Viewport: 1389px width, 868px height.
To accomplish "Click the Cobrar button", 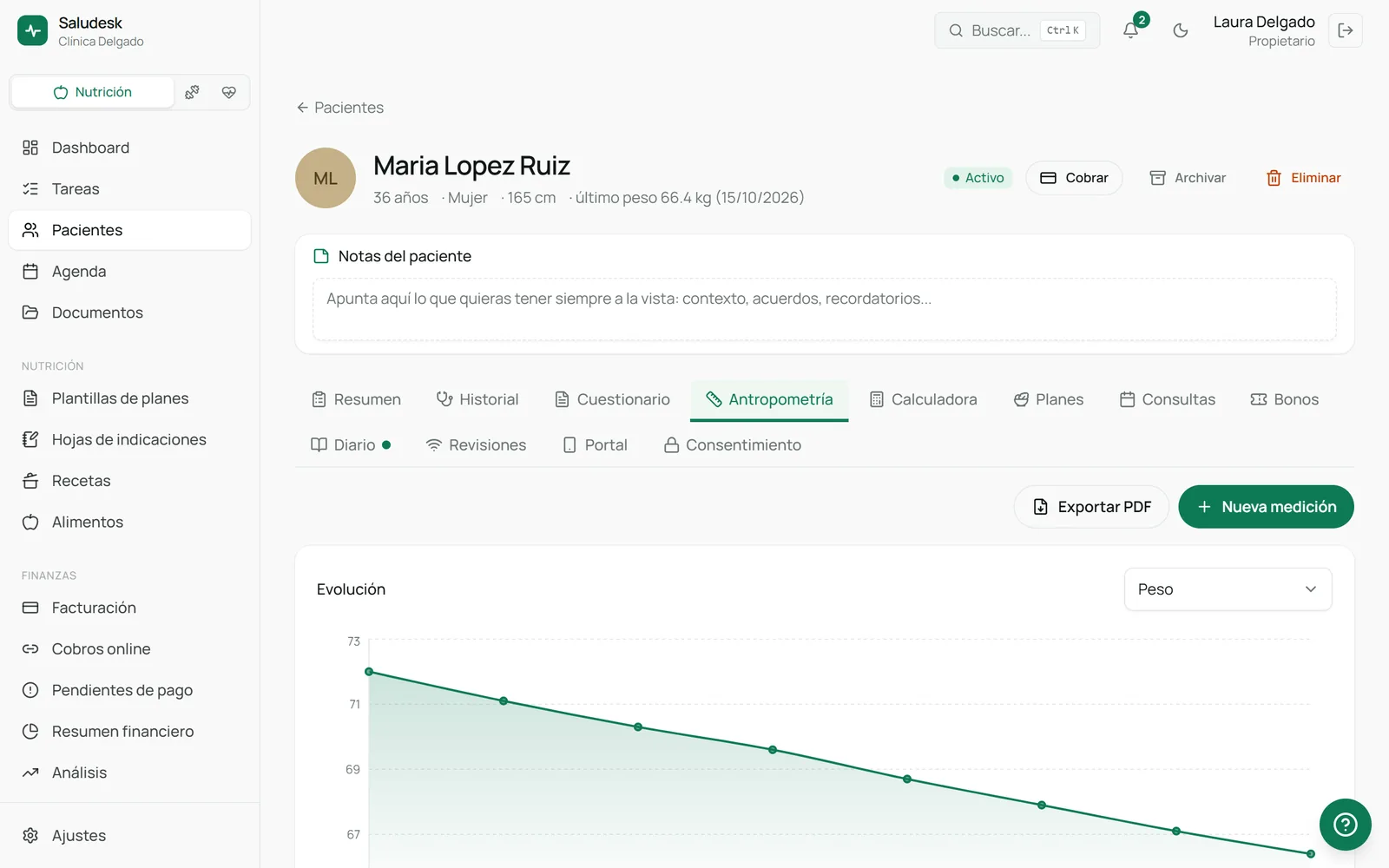I will 1074,178.
